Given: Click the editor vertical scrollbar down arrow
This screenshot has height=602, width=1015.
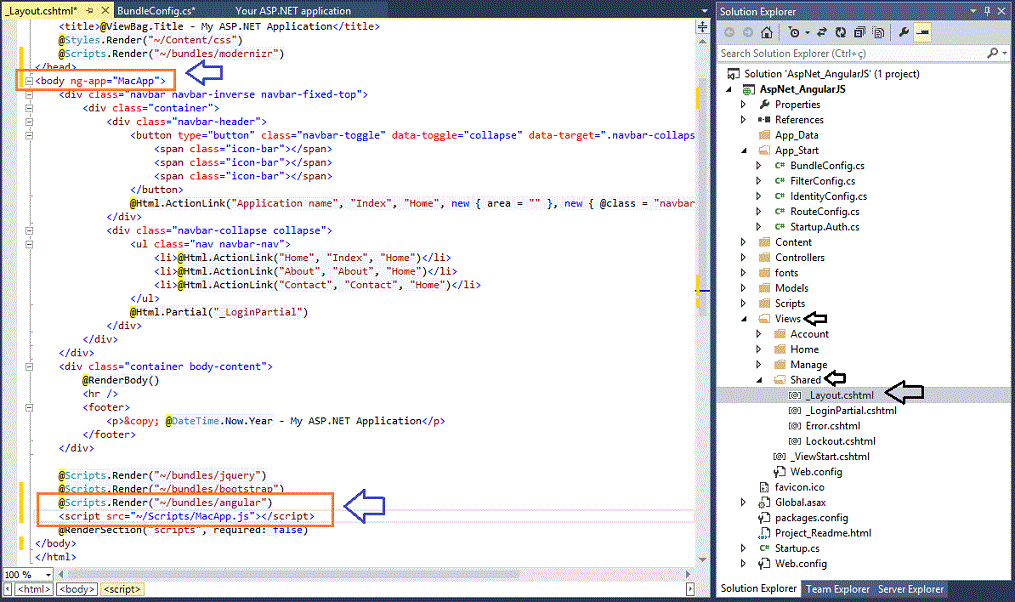Looking at the screenshot, I should pyautogui.click(x=702, y=560).
